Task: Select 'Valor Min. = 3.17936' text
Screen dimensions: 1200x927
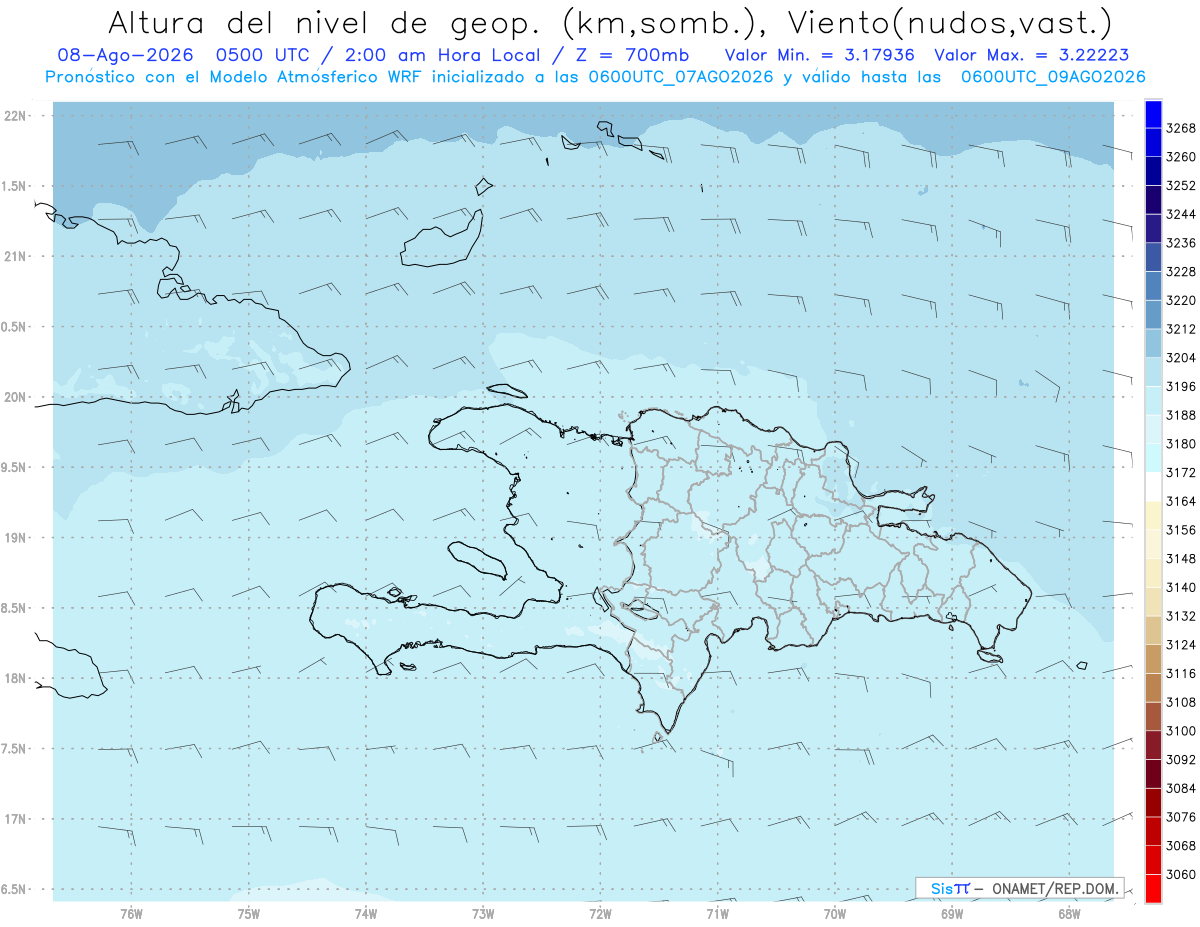Action: click(x=820, y=55)
